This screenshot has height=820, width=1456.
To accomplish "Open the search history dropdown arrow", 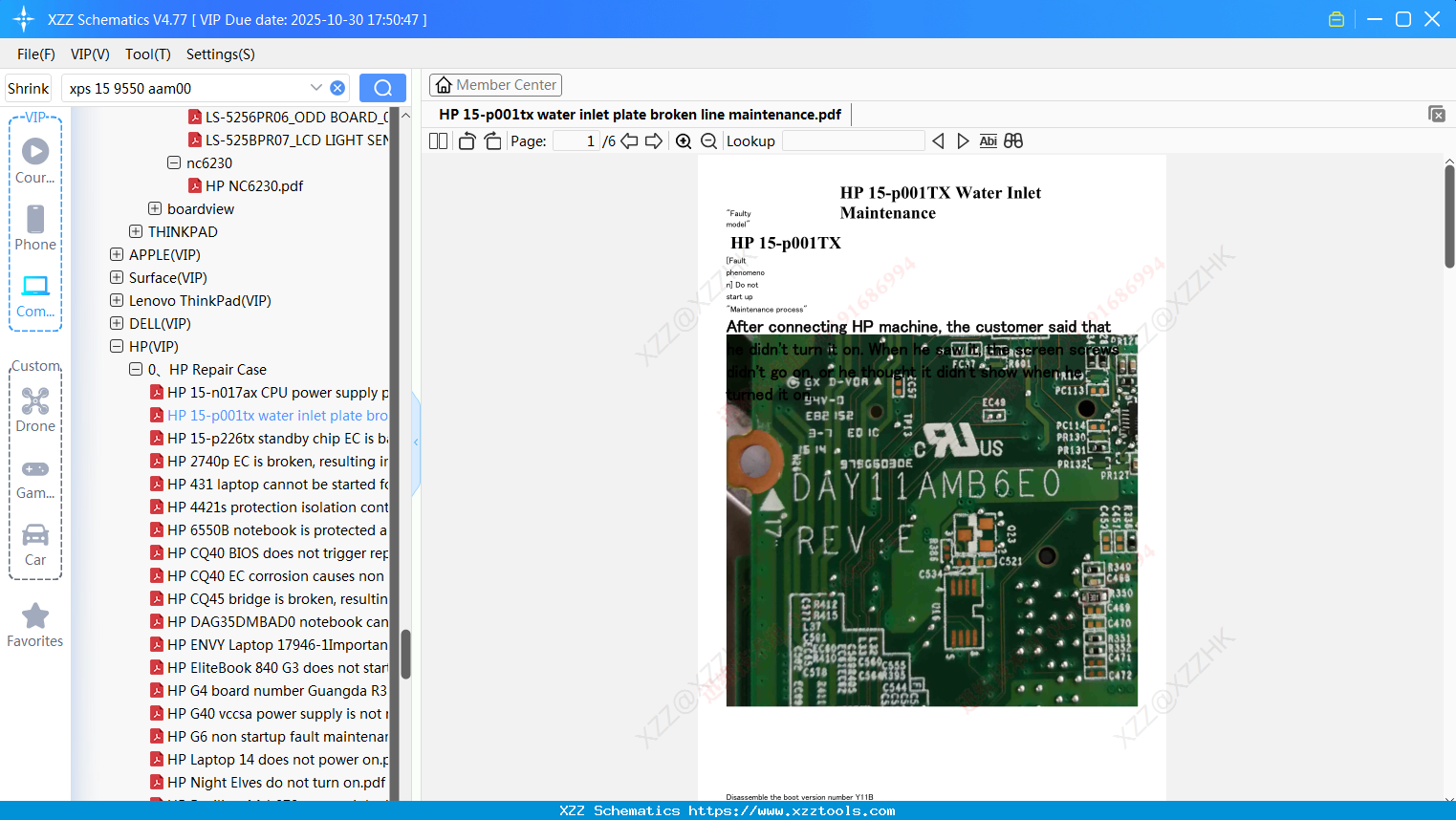I will pos(316,88).
